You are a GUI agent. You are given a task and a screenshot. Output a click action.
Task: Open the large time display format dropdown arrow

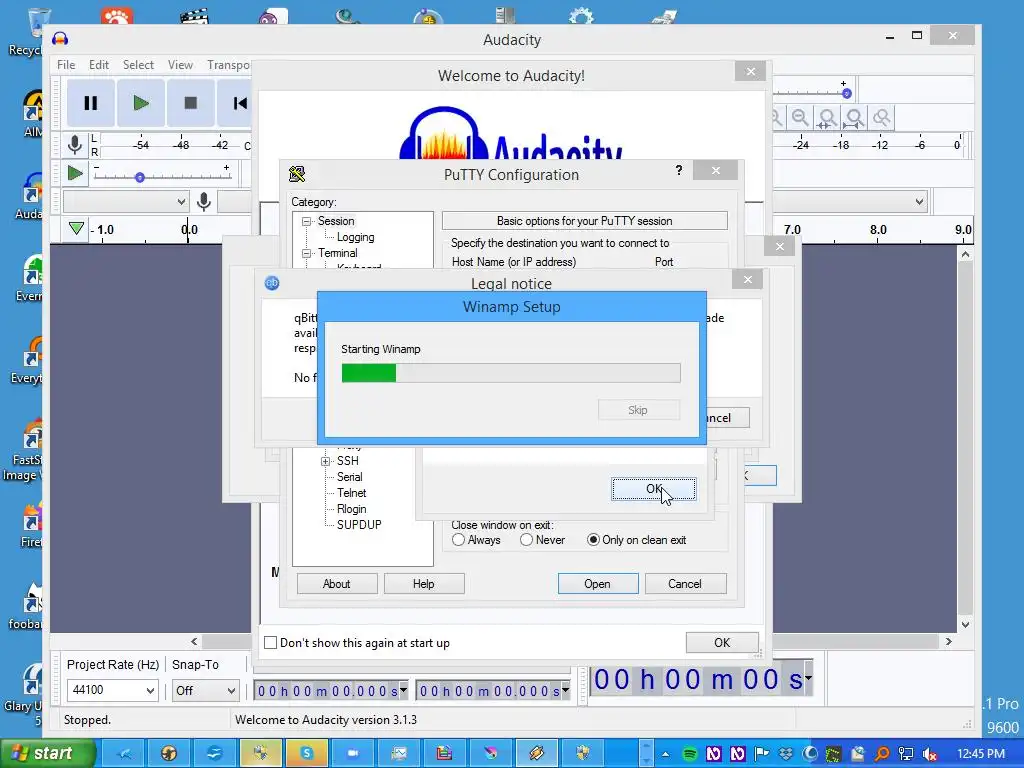[x=808, y=677]
